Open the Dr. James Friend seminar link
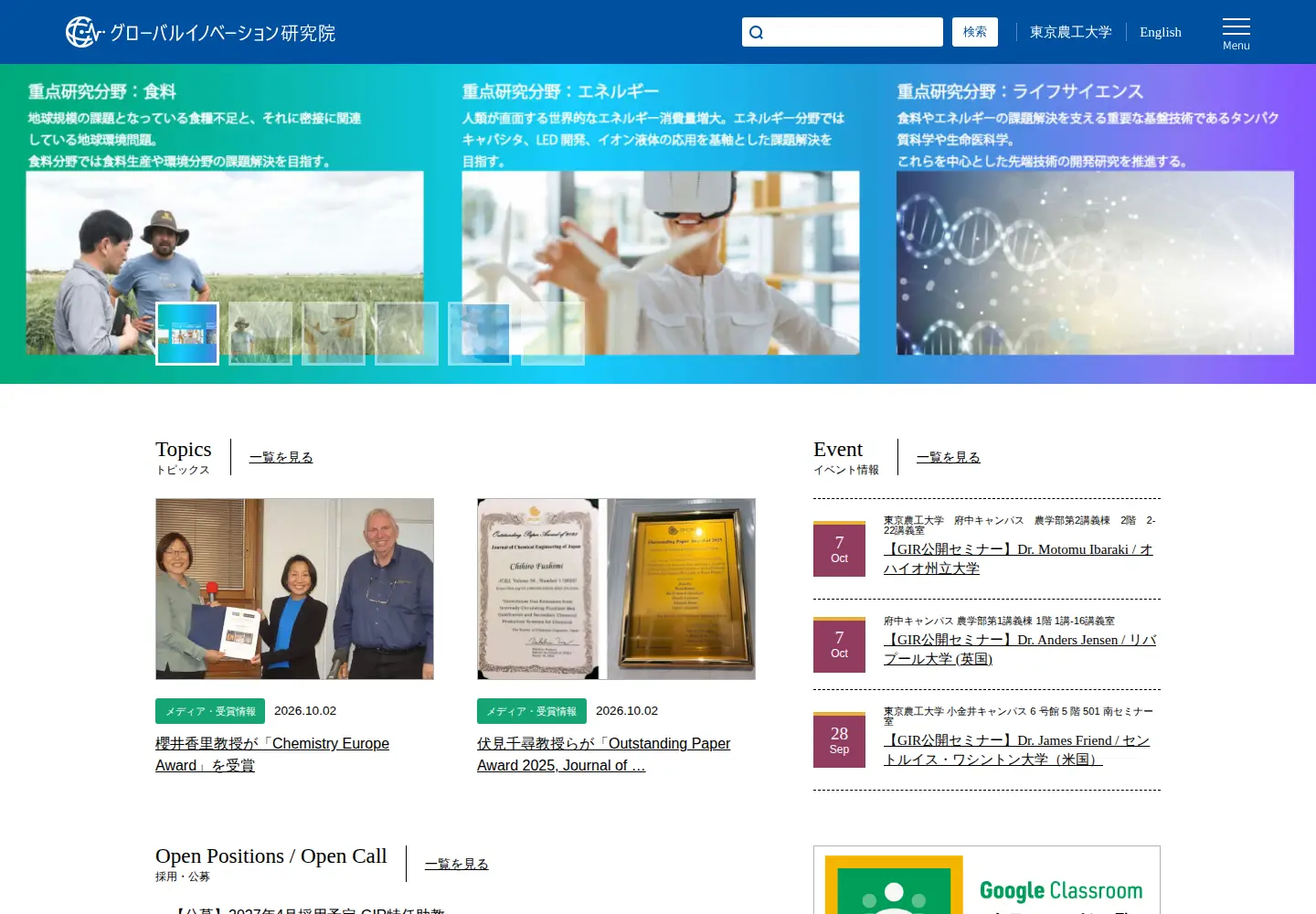 (1016, 749)
